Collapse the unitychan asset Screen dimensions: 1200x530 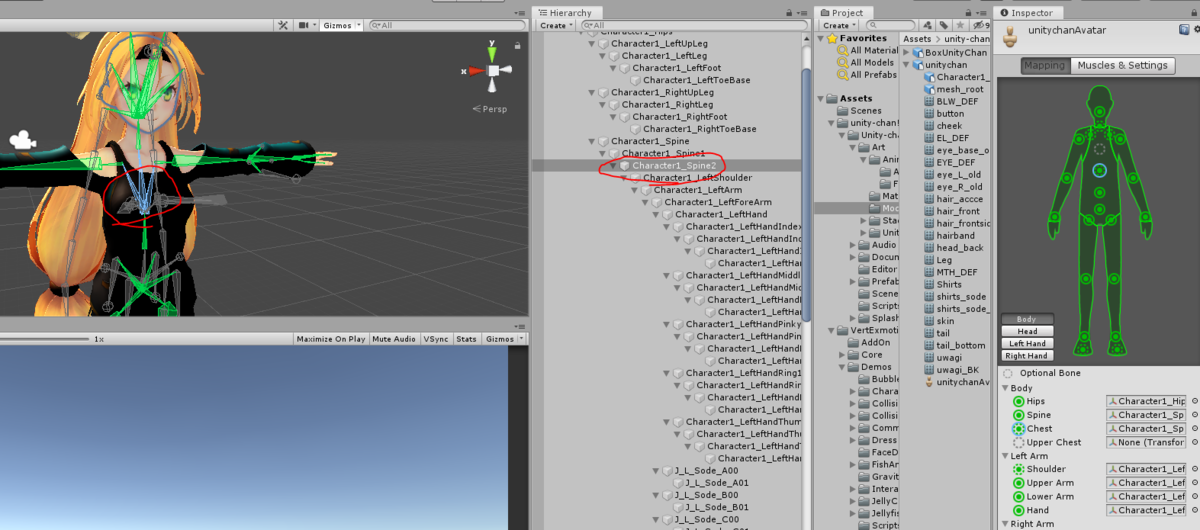click(x=907, y=65)
